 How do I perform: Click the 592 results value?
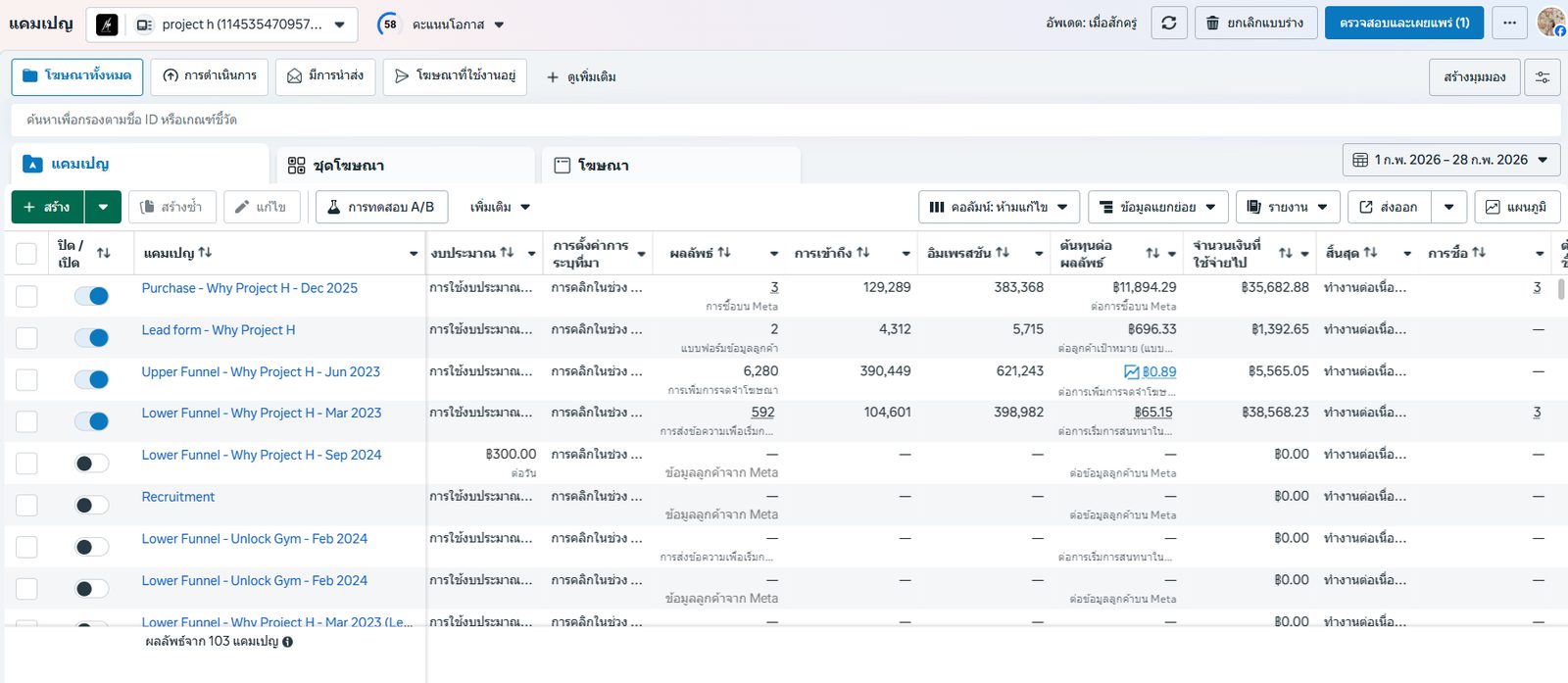click(x=762, y=413)
